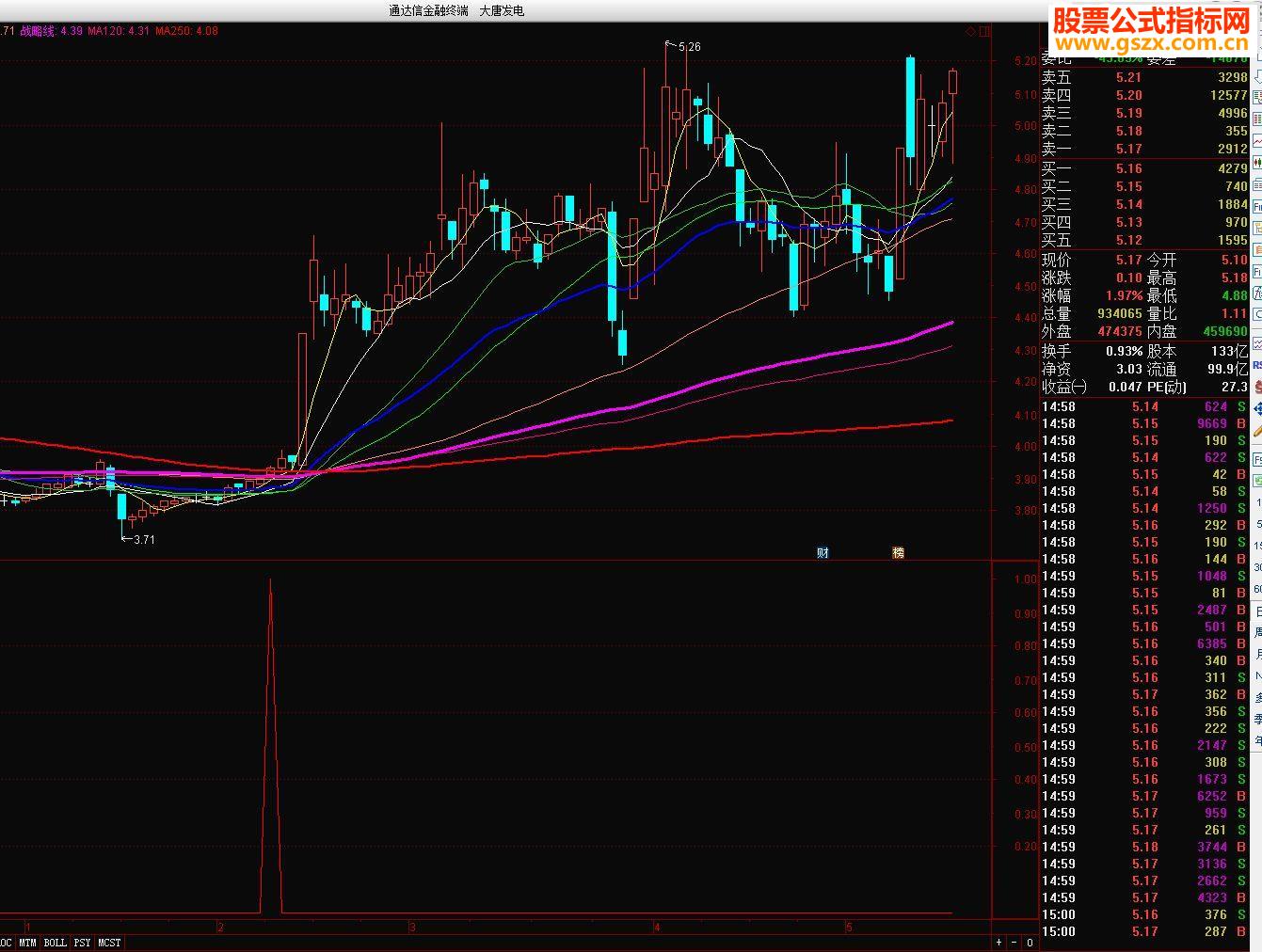Viewport: 1262px width, 952px height.
Task: Click the 卖五 5.21 order row
Action: coord(1144,77)
